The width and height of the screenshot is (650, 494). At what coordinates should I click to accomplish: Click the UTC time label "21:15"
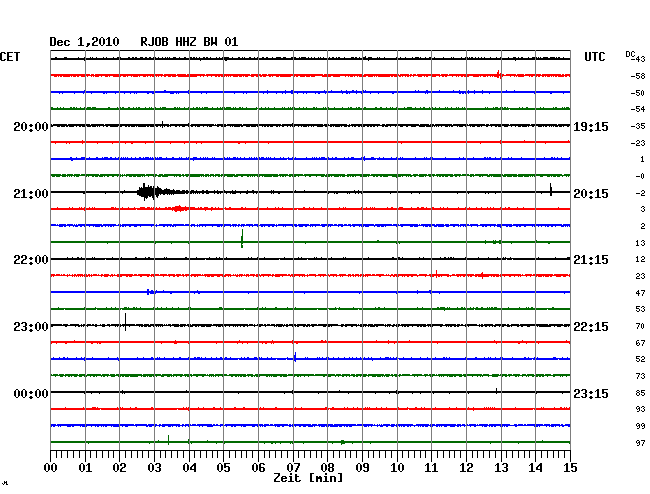[591, 260]
